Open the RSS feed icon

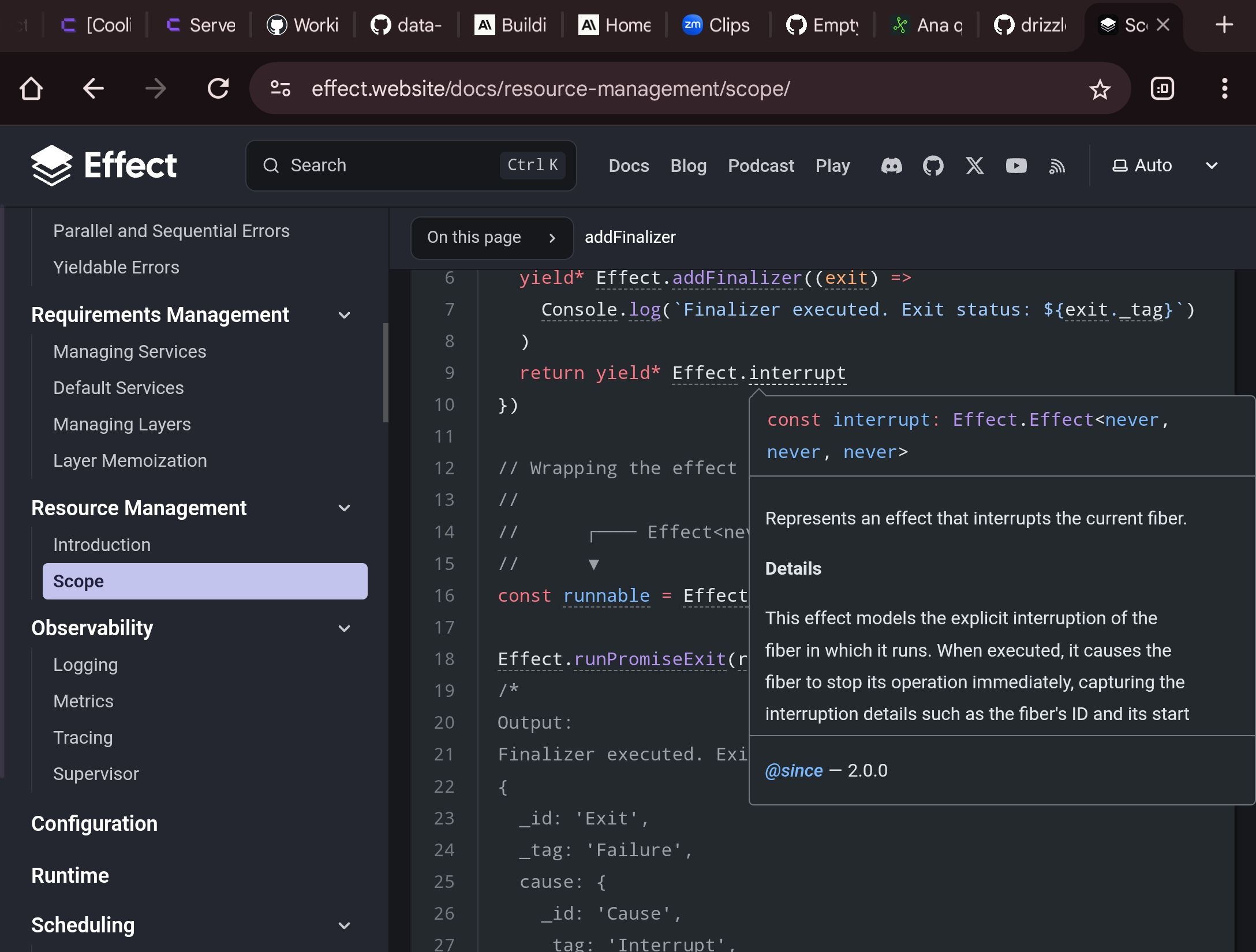click(x=1057, y=166)
